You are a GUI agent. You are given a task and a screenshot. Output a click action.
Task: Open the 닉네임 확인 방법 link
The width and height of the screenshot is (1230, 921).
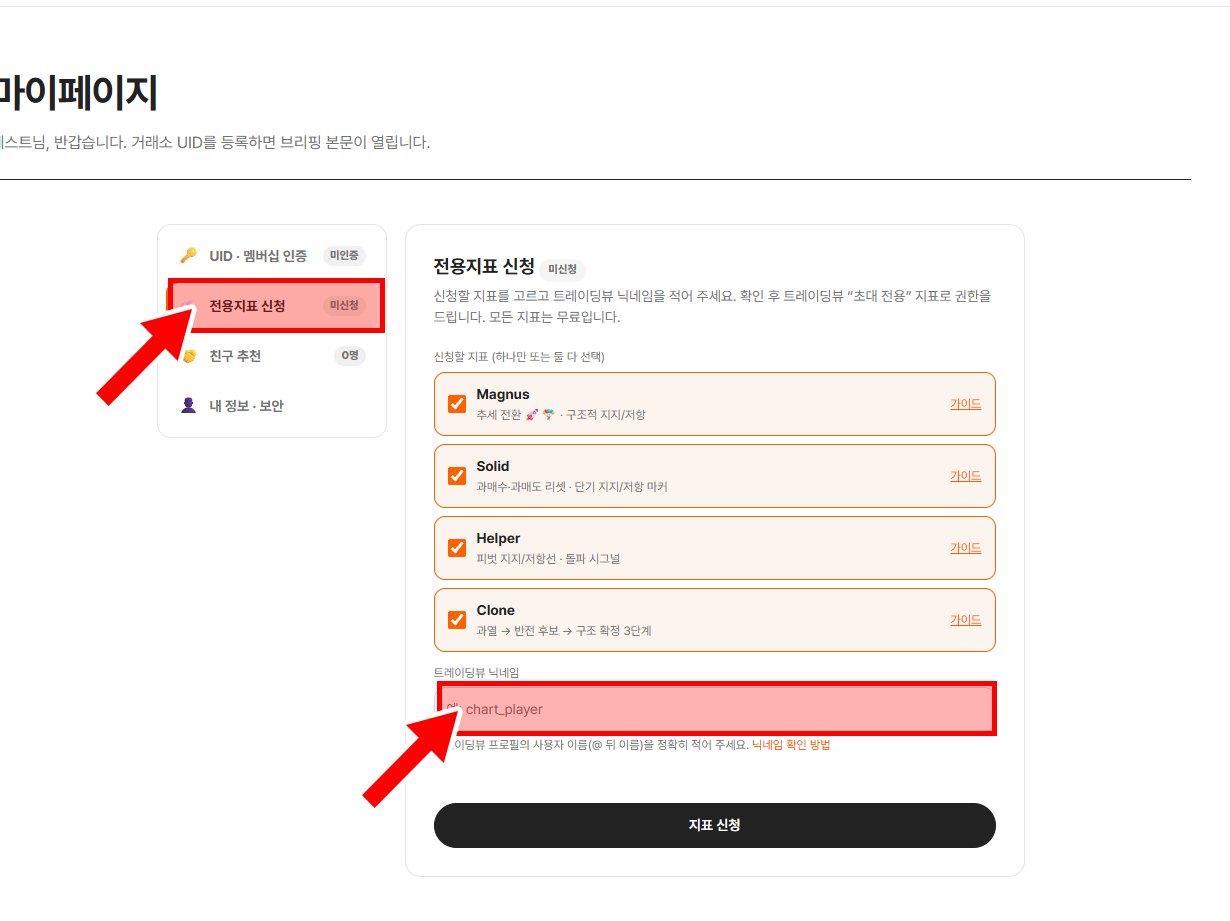791,745
